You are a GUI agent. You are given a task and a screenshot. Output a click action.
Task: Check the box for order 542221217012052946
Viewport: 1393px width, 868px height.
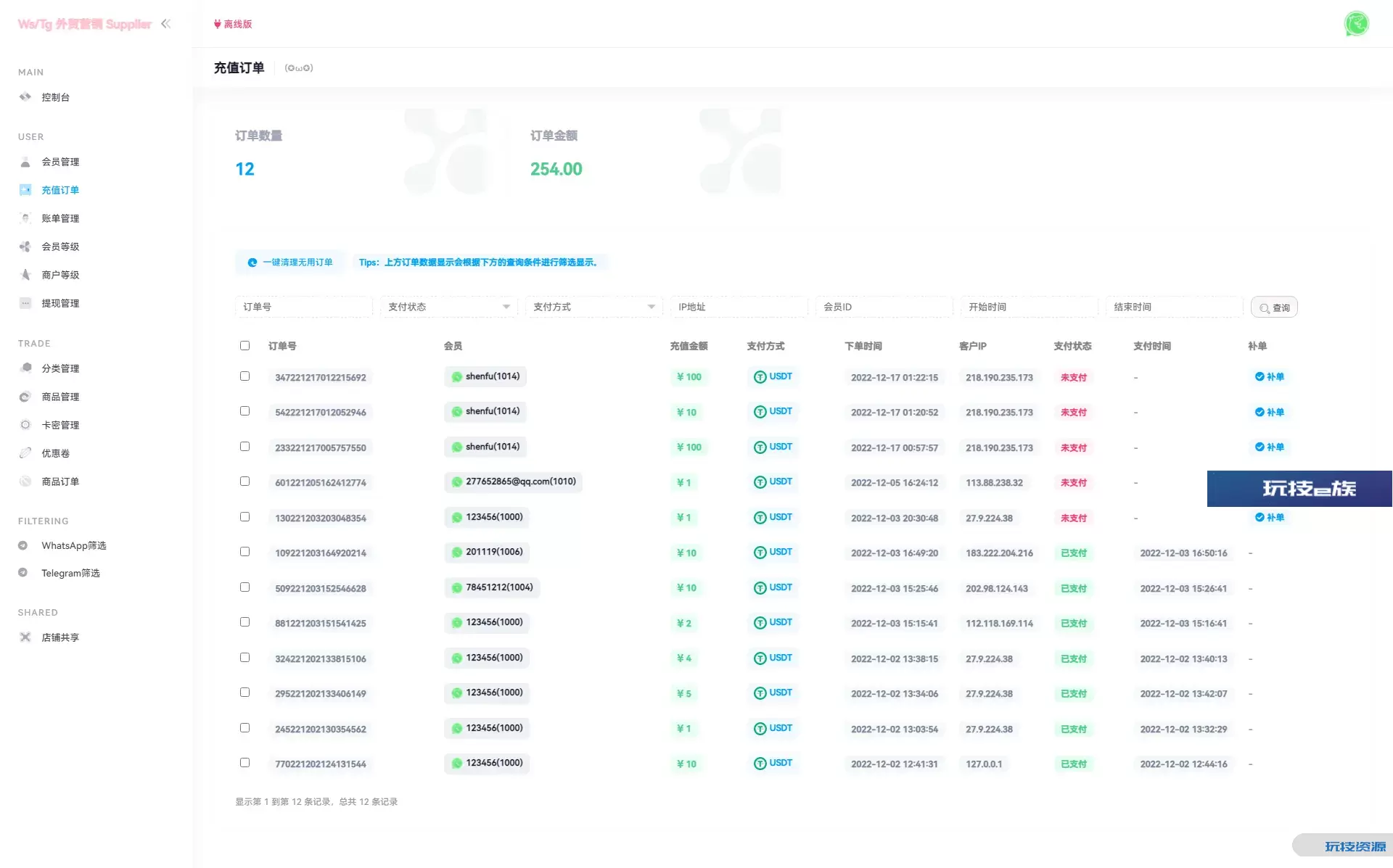[x=245, y=411]
